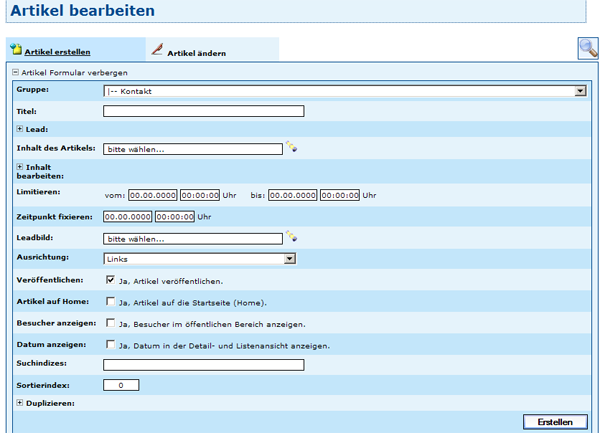Uncheck the Veröffentlichen checkbox
This screenshot has width=600, height=433.
click(x=111, y=281)
